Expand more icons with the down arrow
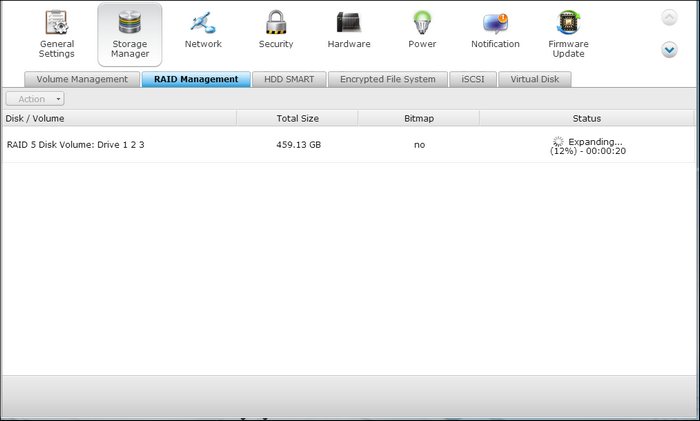This screenshot has width=700, height=421. pos(669,50)
